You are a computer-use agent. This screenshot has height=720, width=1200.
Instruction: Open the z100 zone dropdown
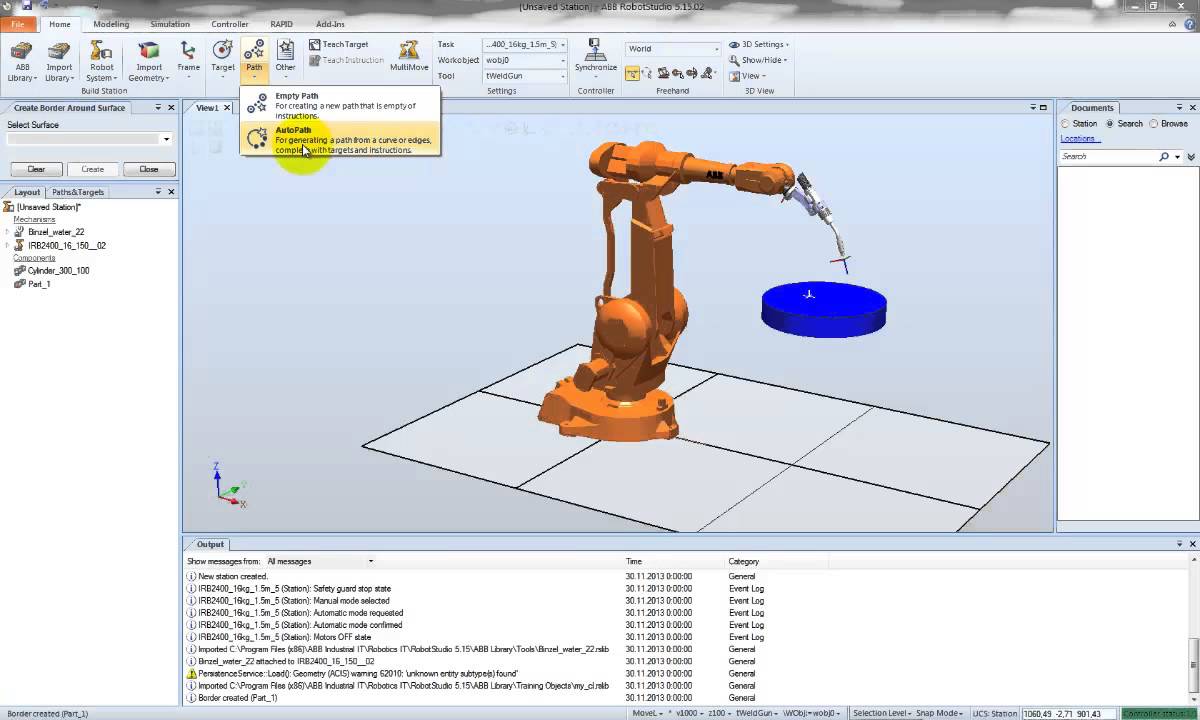(x=719, y=714)
